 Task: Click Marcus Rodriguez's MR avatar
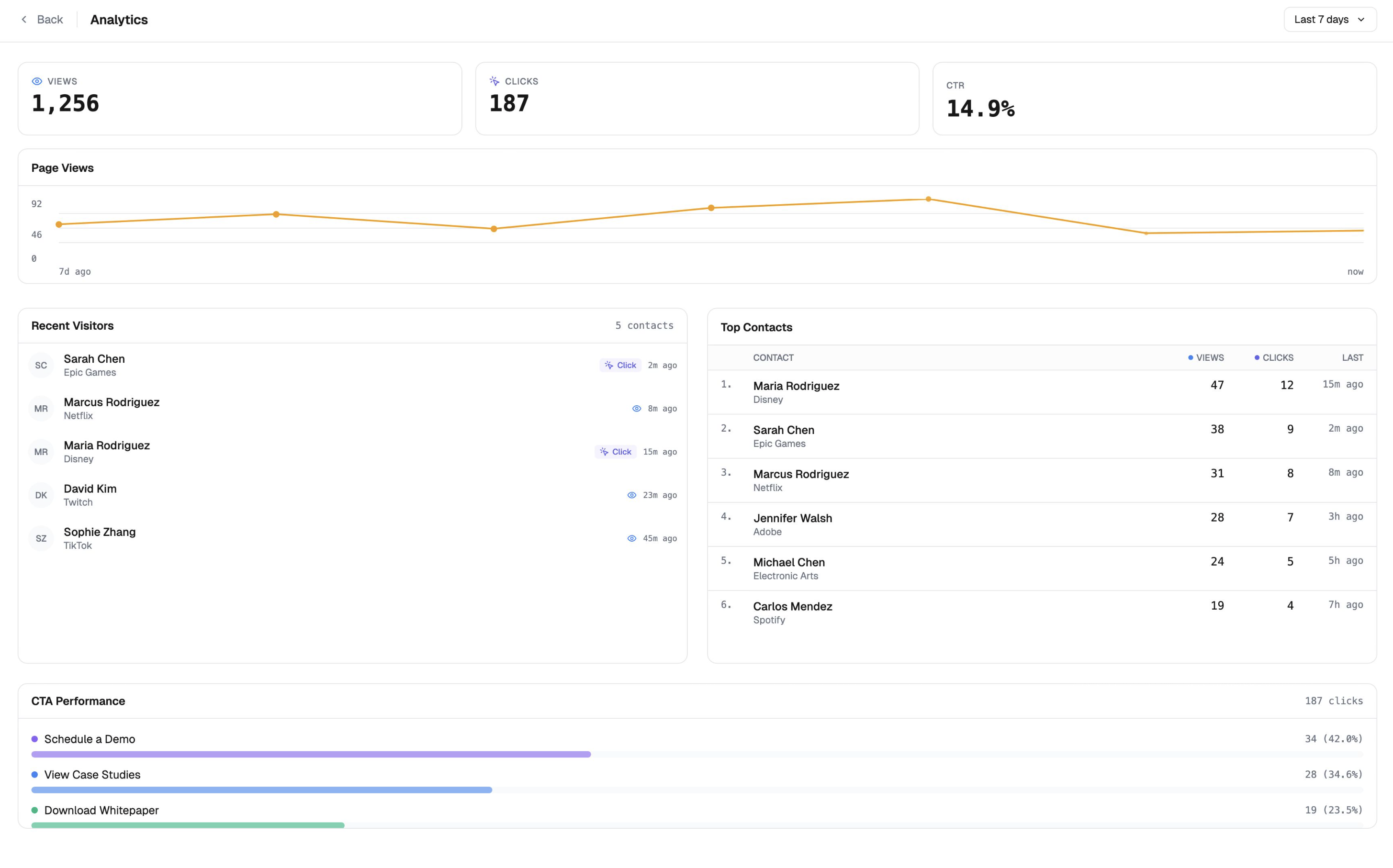point(41,408)
